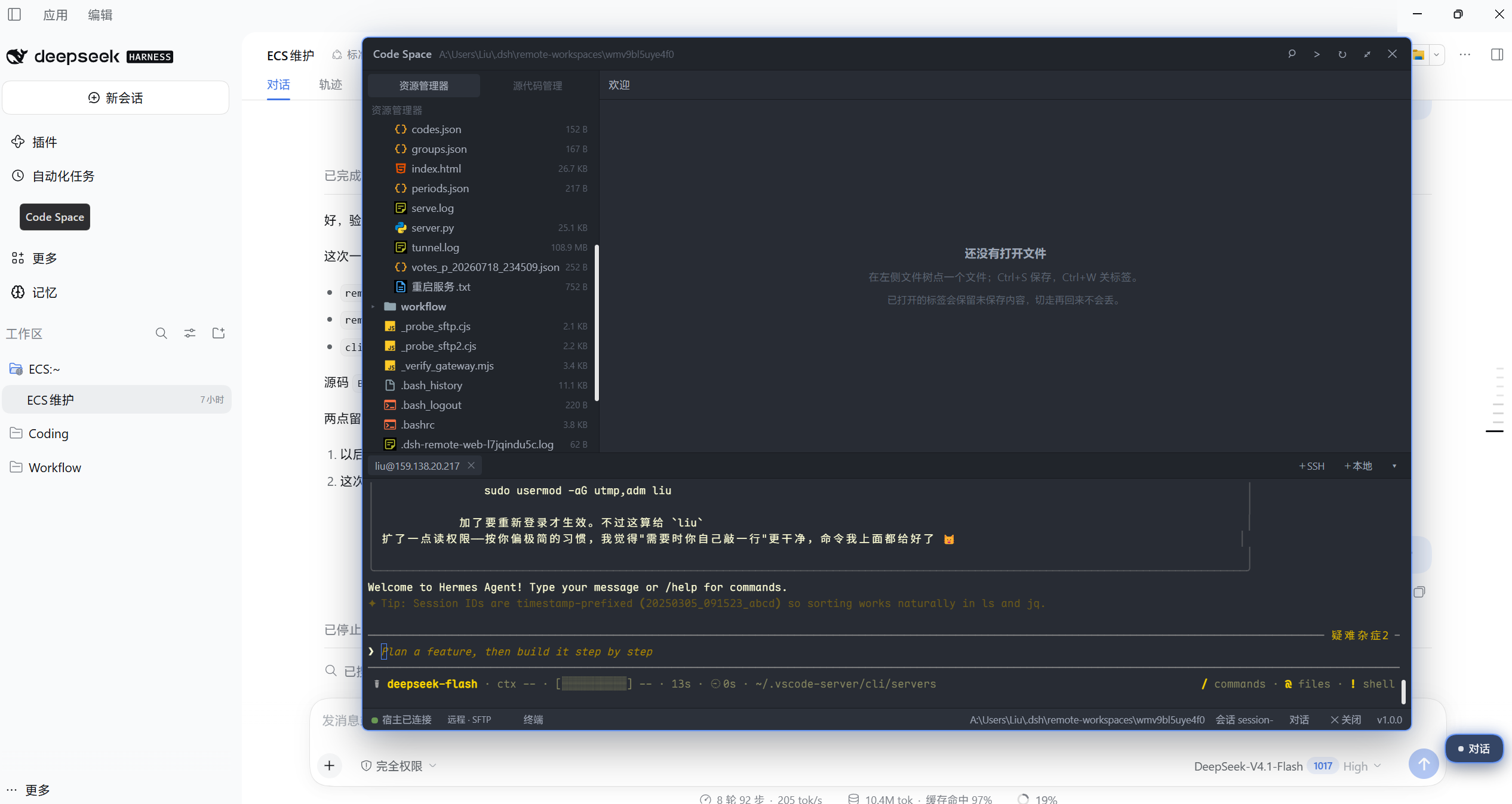
Task: Click the terminal arrow icon in Code Space header
Action: click(1317, 54)
